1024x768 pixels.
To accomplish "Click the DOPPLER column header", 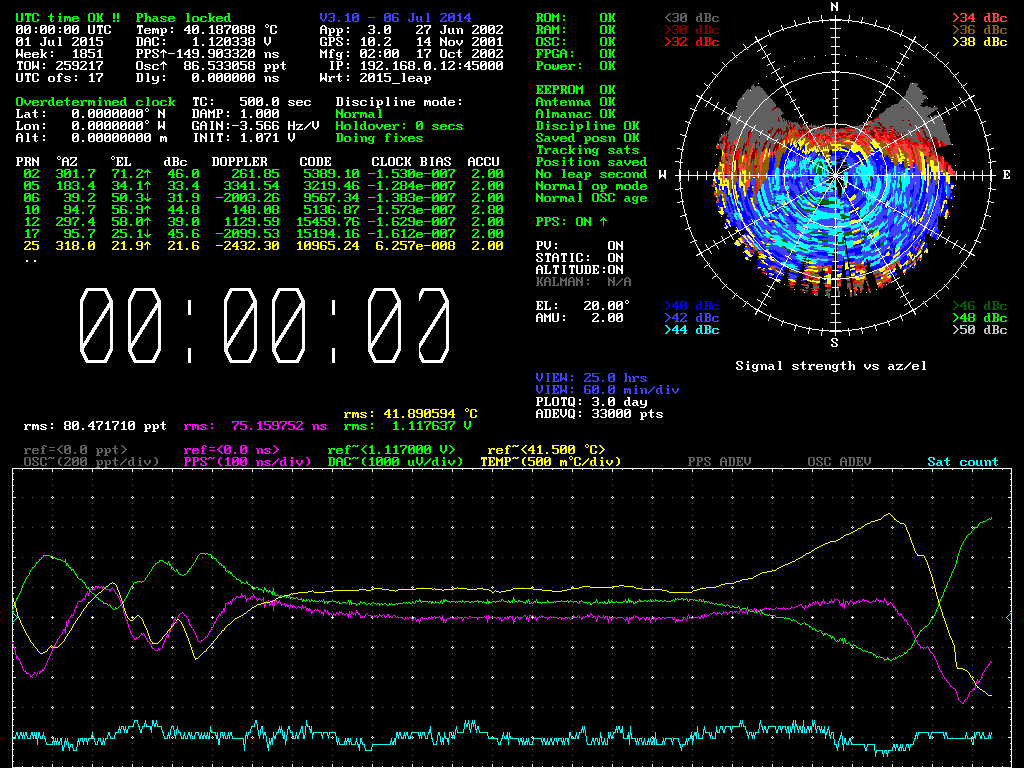I will click(240, 161).
